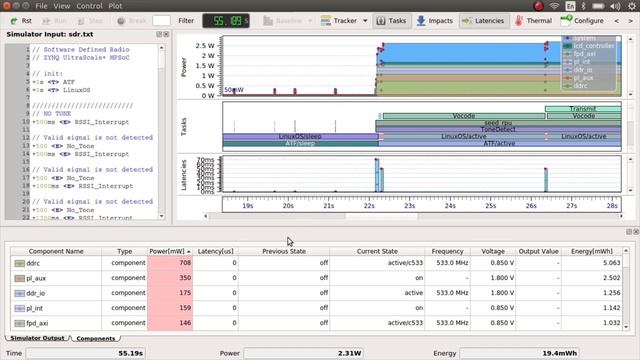Click the pl_int component color icon
The height and width of the screenshot is (360, 640).
point(19,308)
